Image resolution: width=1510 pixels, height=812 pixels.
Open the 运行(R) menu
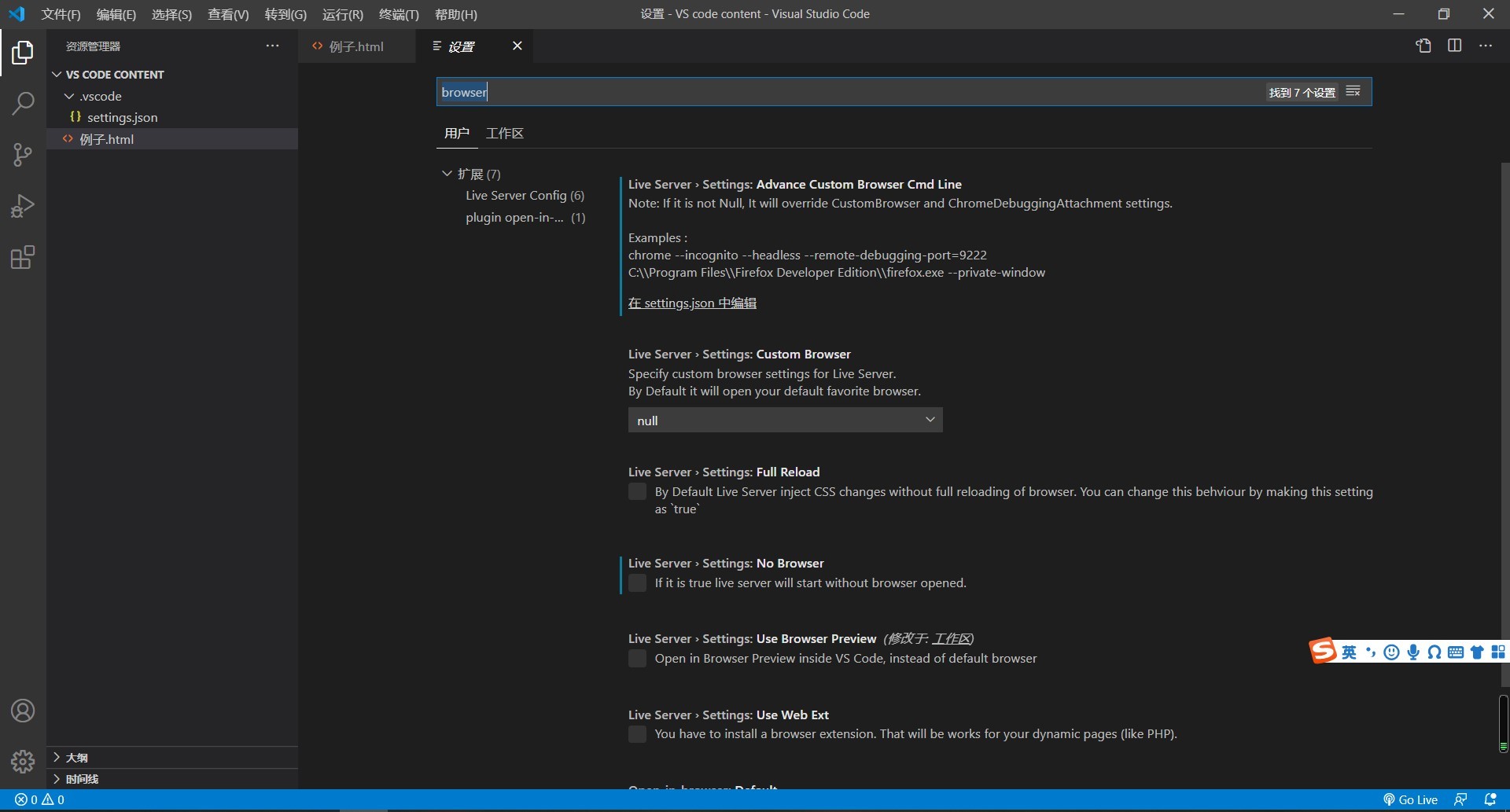(343, 14)
